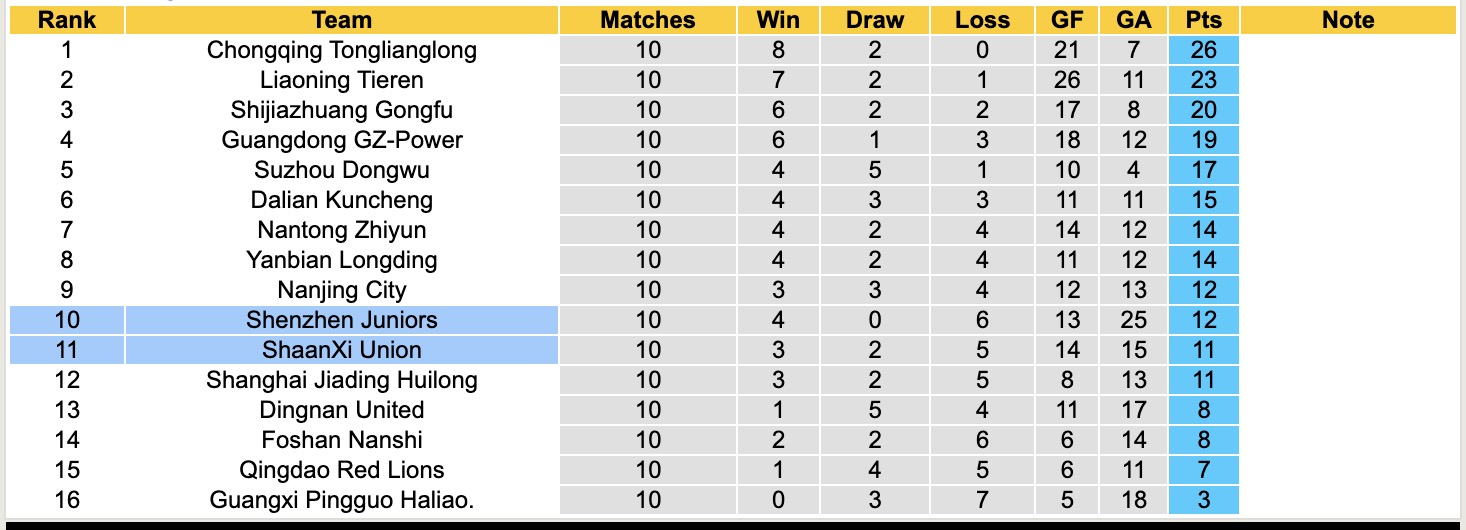Click the GF column header

1067,20
